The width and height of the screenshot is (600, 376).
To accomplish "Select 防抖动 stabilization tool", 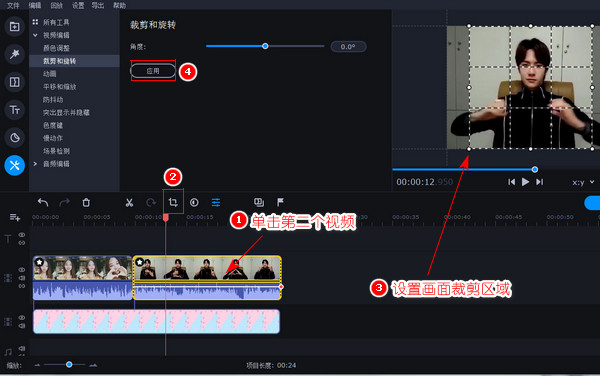I will (53, 100).
